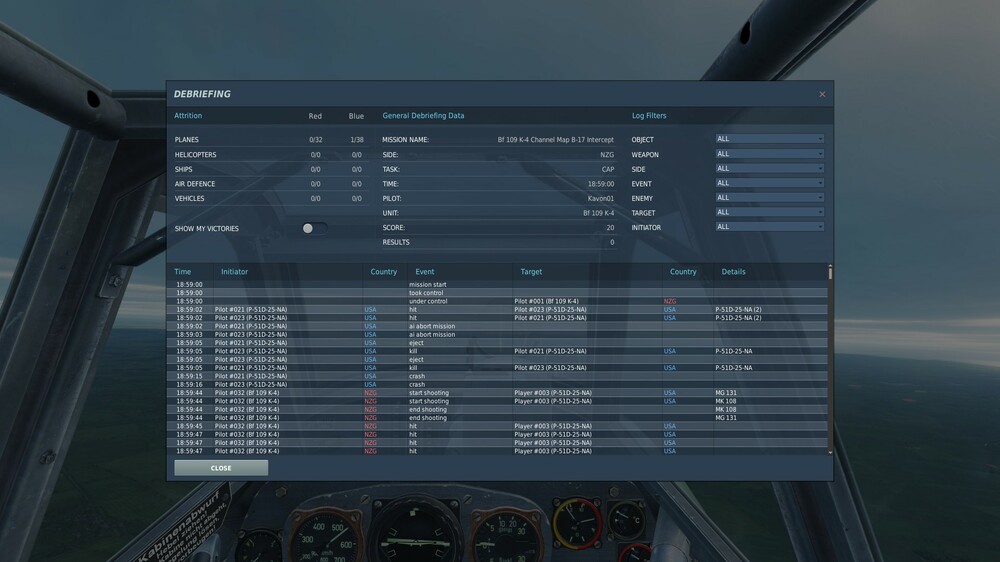Click the General Debriefing Data heading
Image resolution: width=1000 pixels, height=562 pixels.
click(423, 116)
